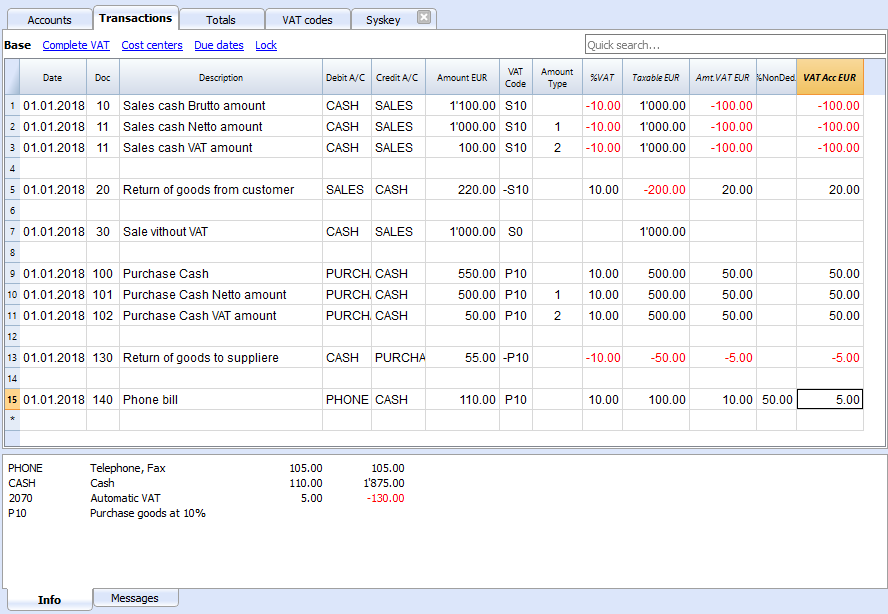Click the S0 VAT code cell

click(515, 232)
